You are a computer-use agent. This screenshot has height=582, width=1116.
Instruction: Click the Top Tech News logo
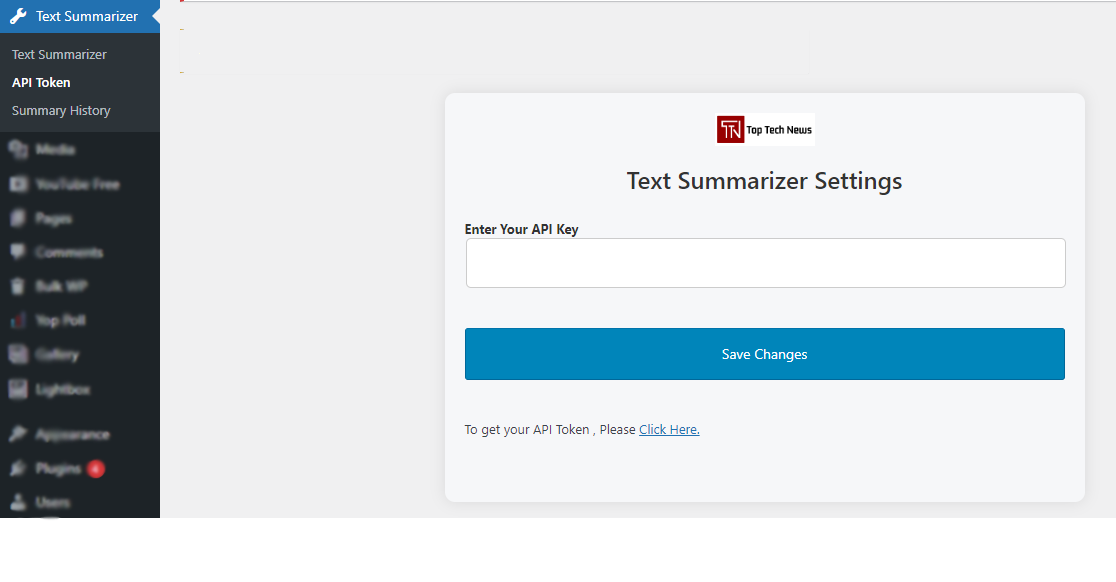[x=765, y=129]
